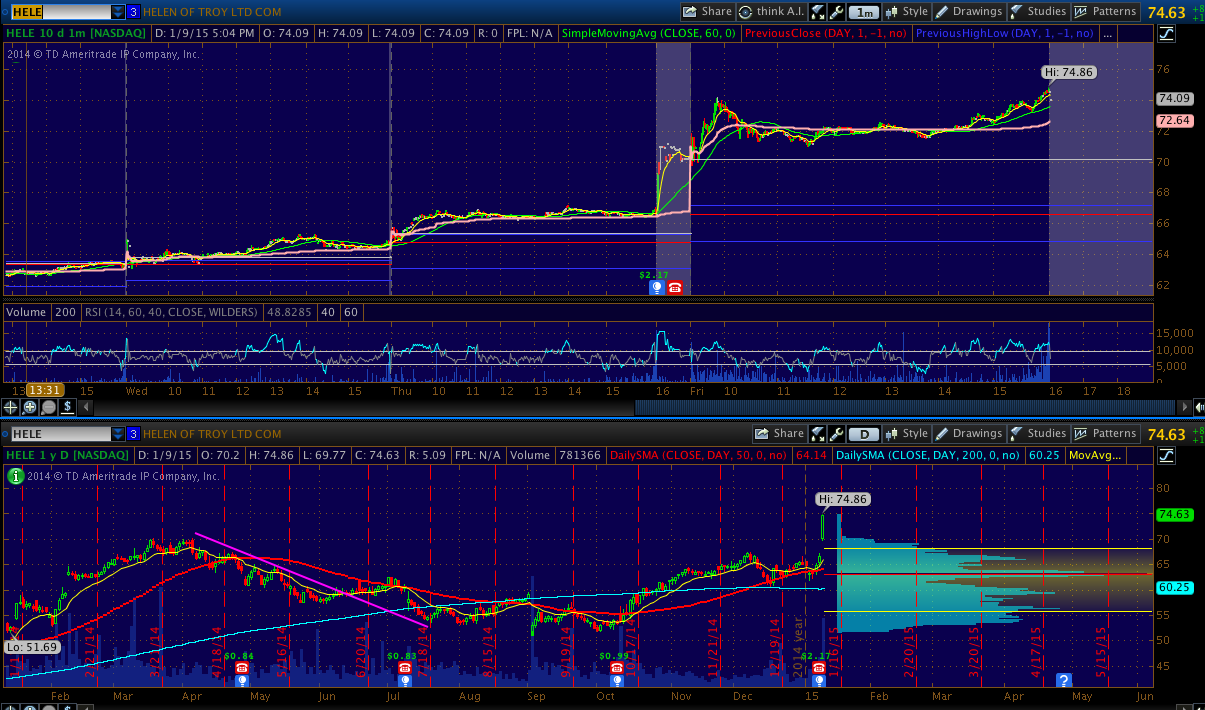Click the crosshair pan icon below upper chart
1205x710 pixels.
tap(12, 407)
